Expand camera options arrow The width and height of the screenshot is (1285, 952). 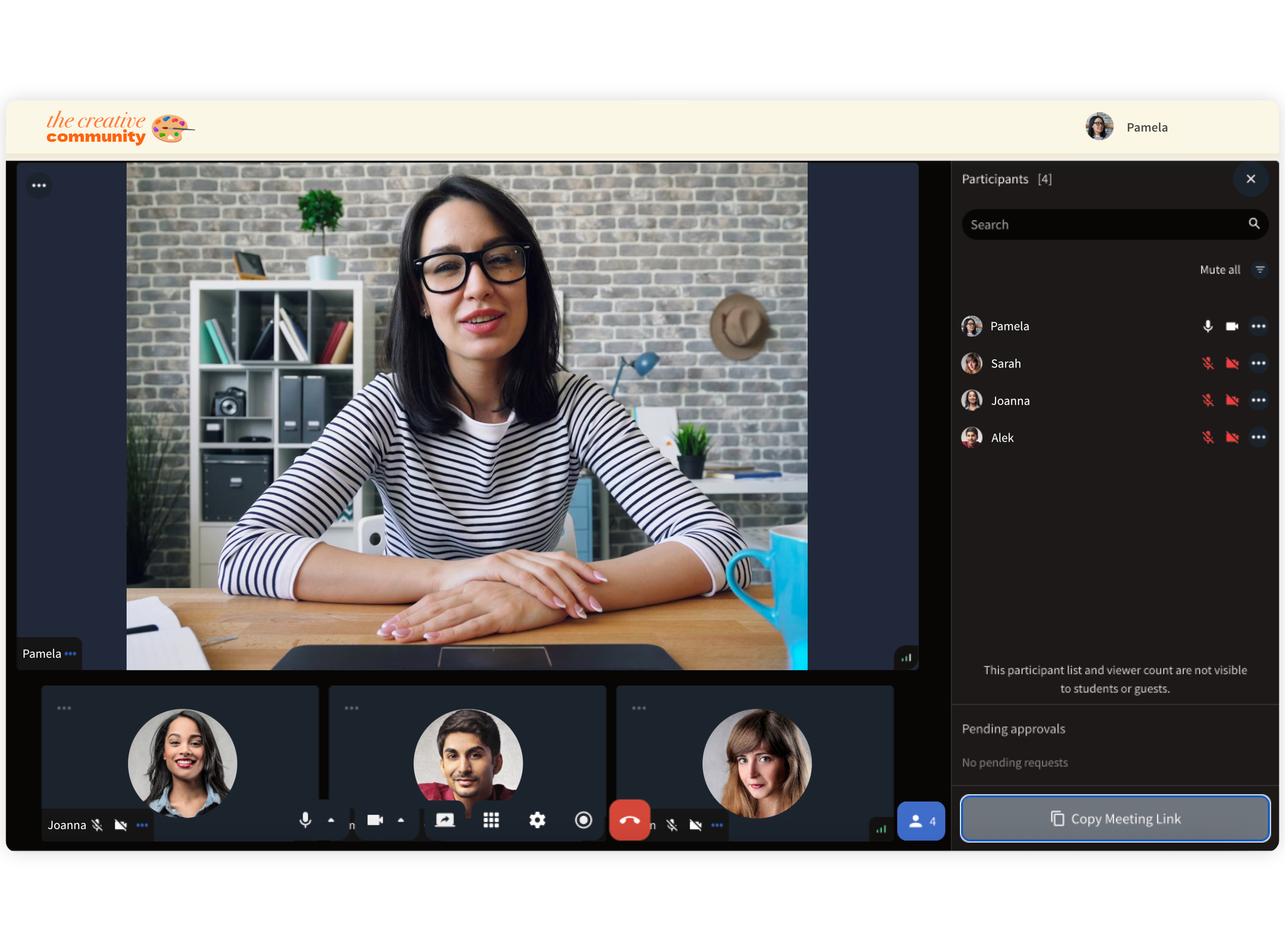401,820
